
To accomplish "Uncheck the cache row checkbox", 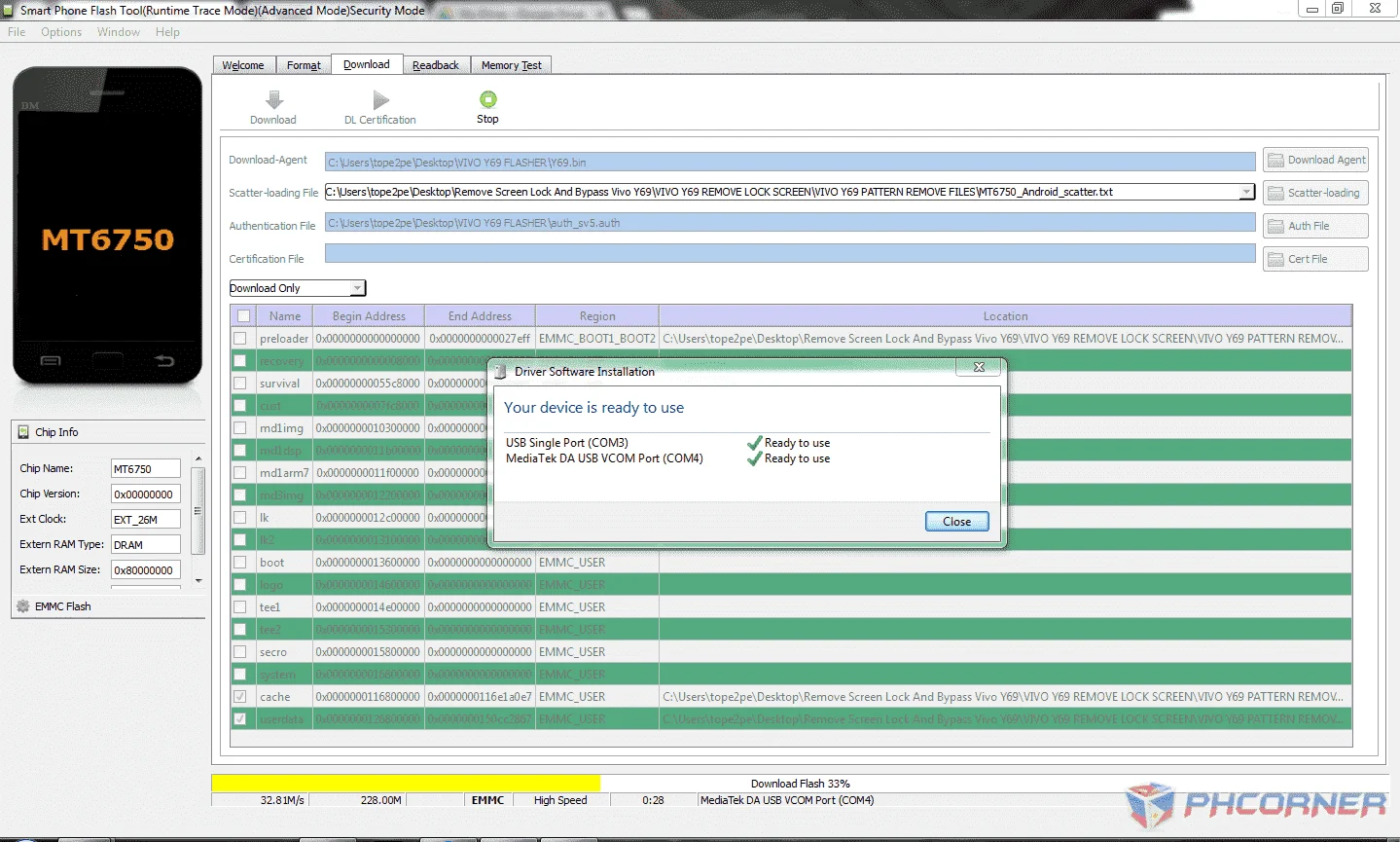I will (239, 696).
